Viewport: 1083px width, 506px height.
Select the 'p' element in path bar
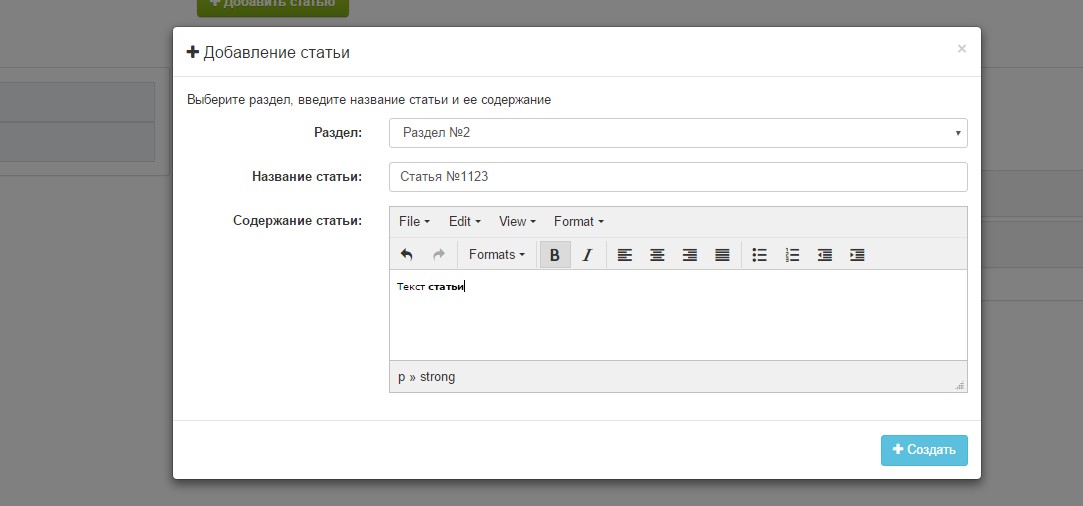401,378
